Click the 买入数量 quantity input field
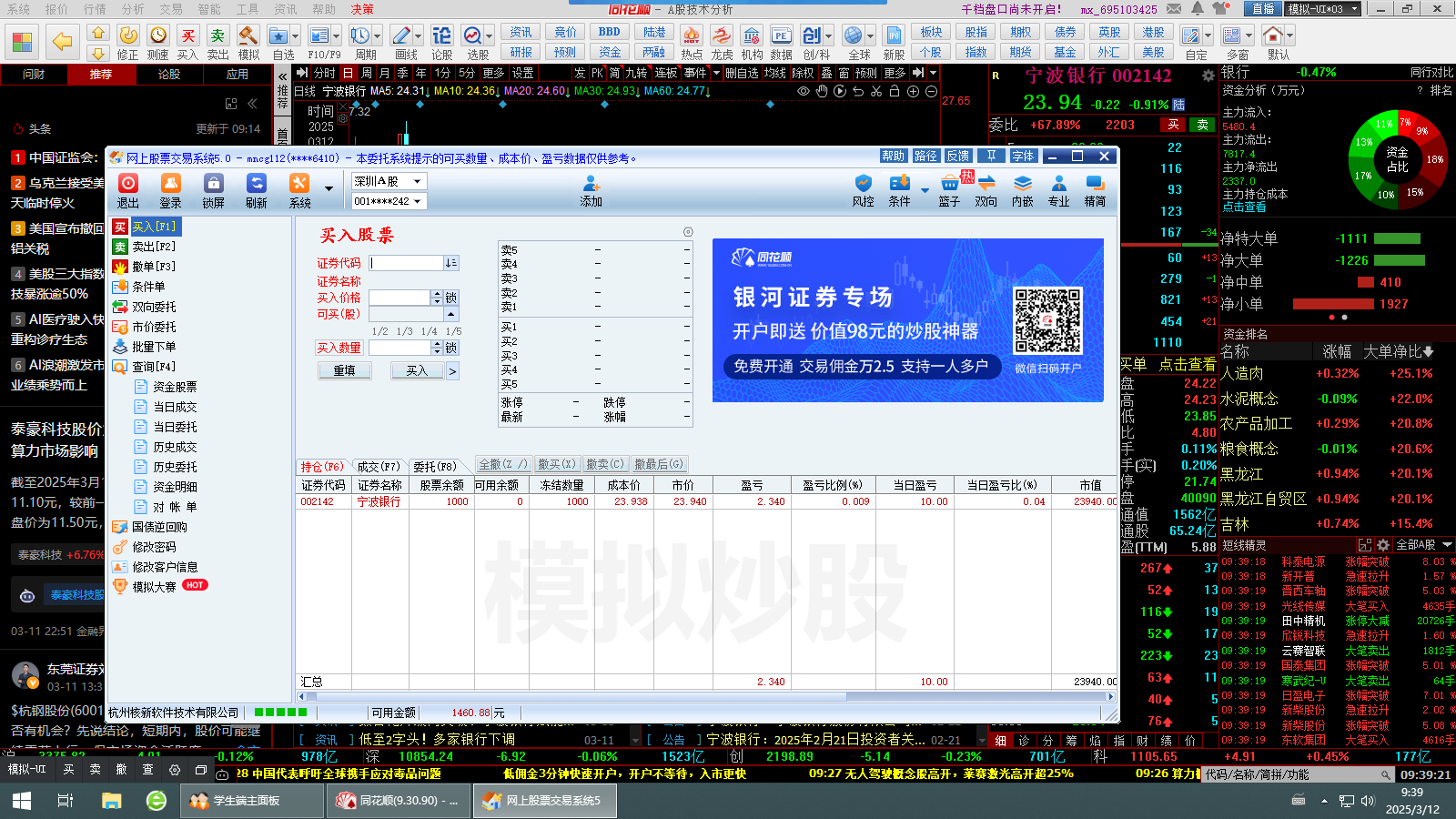The image size is (1456, 819). [x=399, y=348]
